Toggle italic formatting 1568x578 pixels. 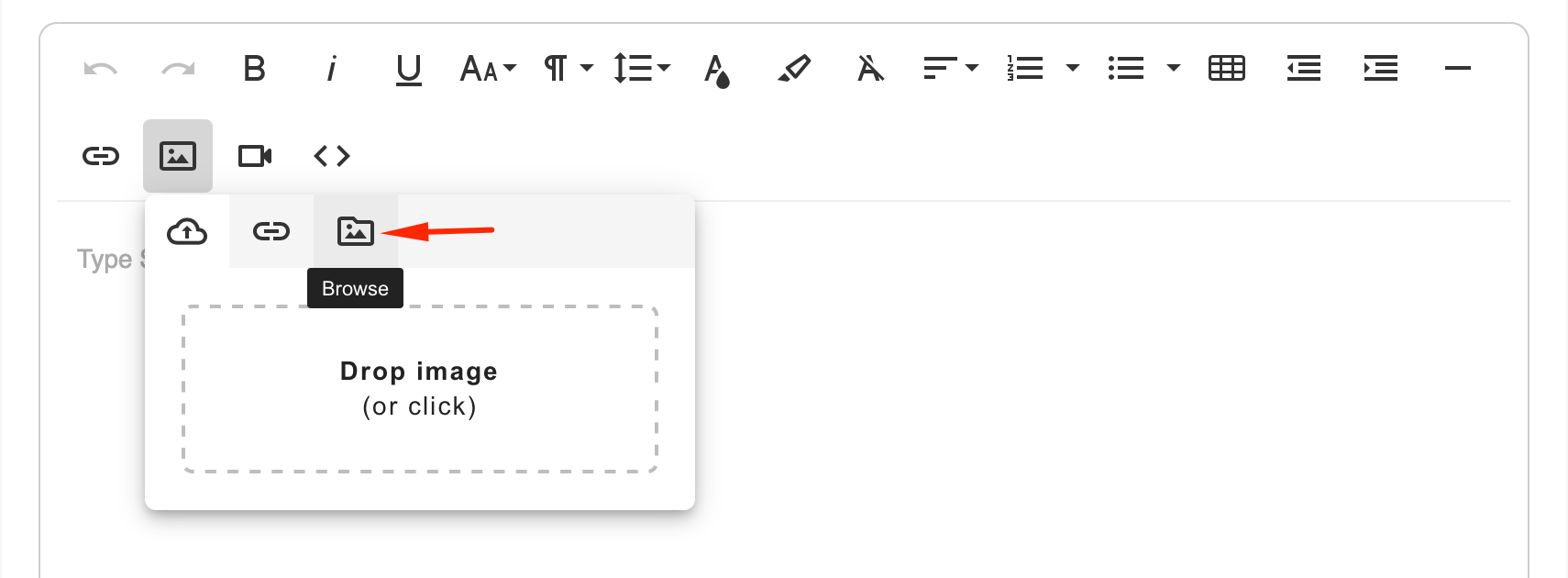tap(332, 69)
